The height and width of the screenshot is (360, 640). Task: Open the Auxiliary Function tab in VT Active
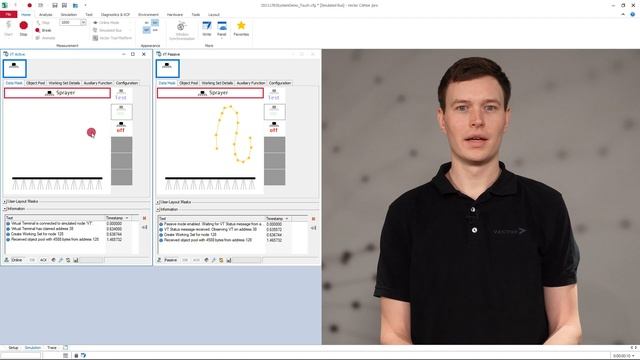coord(98,83)
